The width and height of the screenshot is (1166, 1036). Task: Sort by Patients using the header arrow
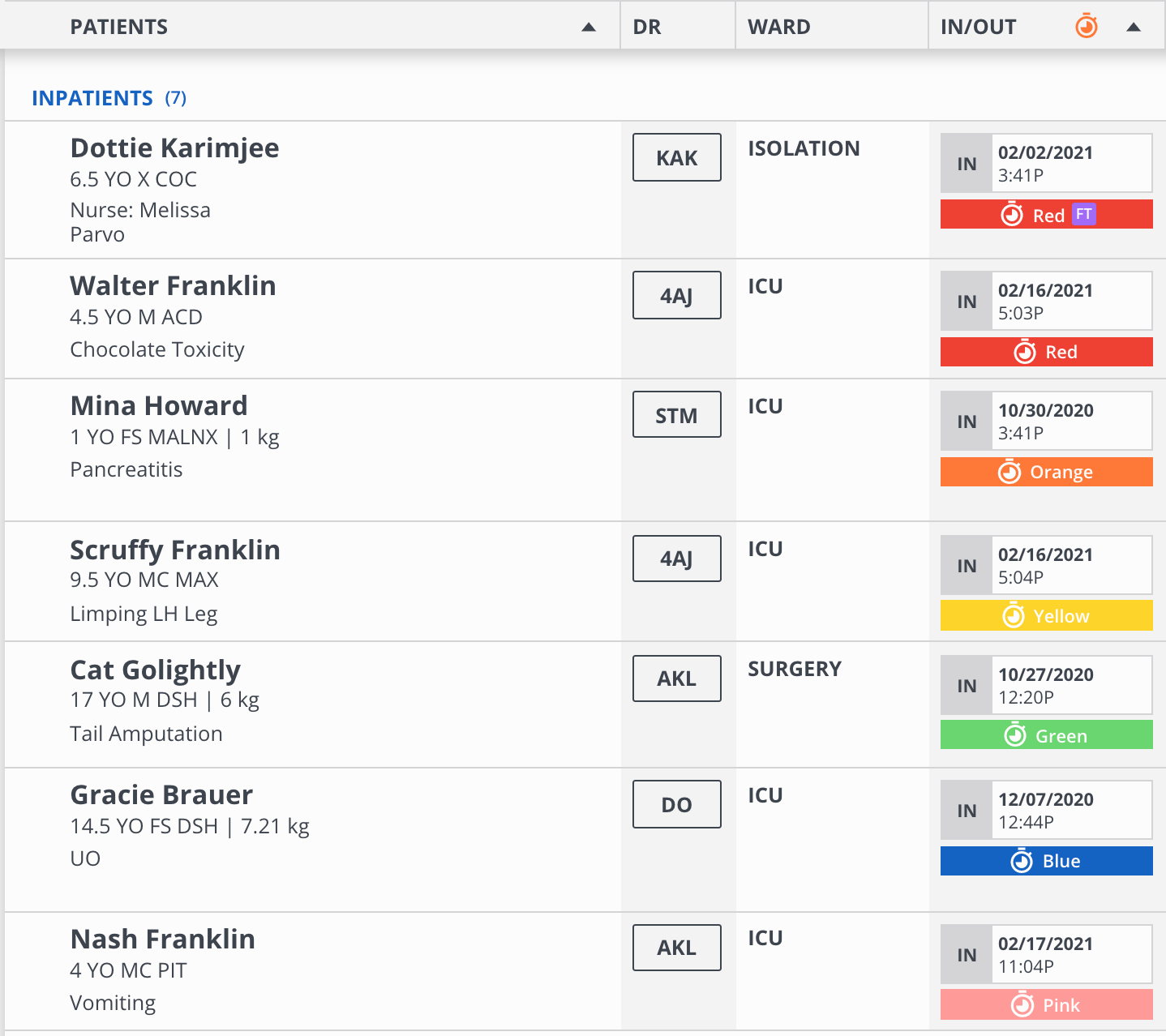(x=589, y=28)
